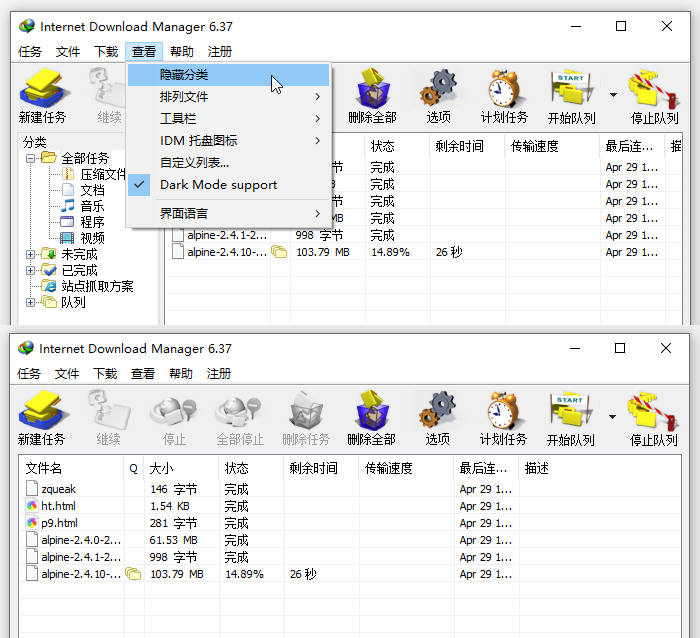
Task: Open 文件 menu in the top window
Action: tap(68, 52)
